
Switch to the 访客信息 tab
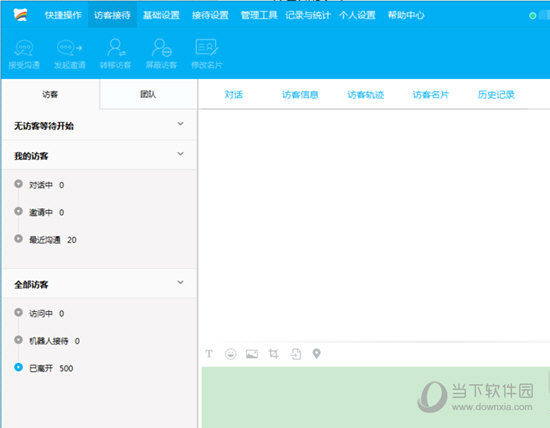(x=300, y=94)
